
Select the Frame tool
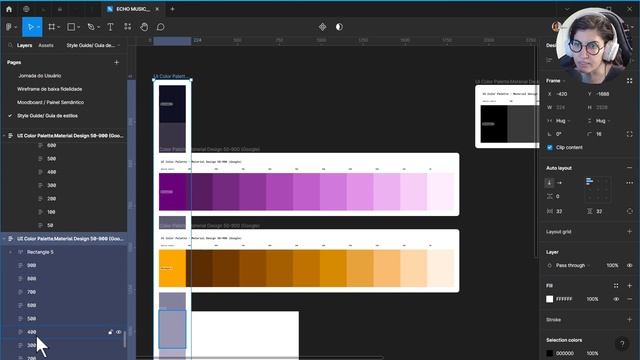click(x=51, y=27)
